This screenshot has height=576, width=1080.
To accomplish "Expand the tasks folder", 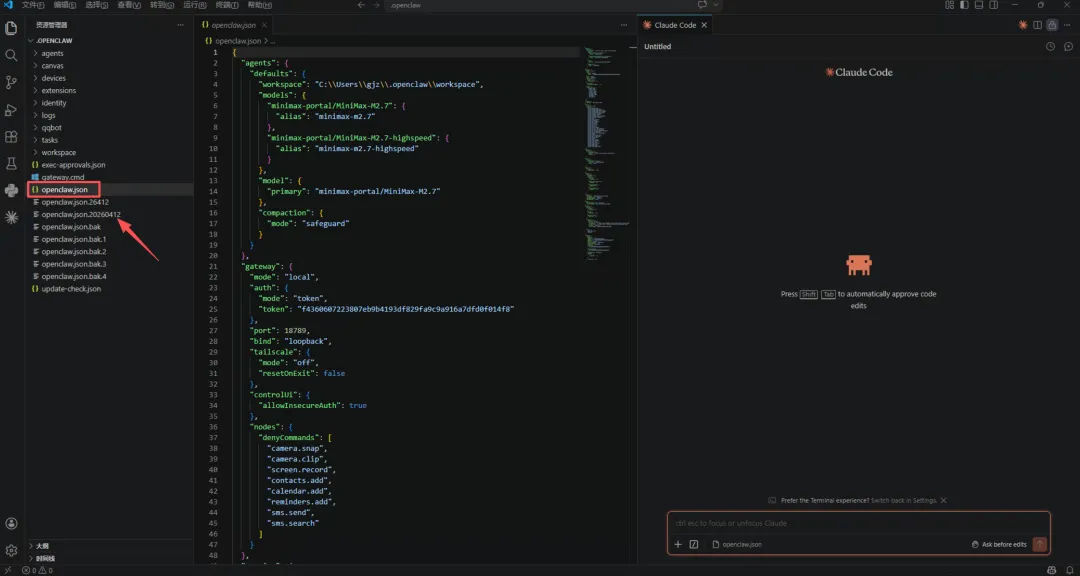I will click(x=110, y=140).
